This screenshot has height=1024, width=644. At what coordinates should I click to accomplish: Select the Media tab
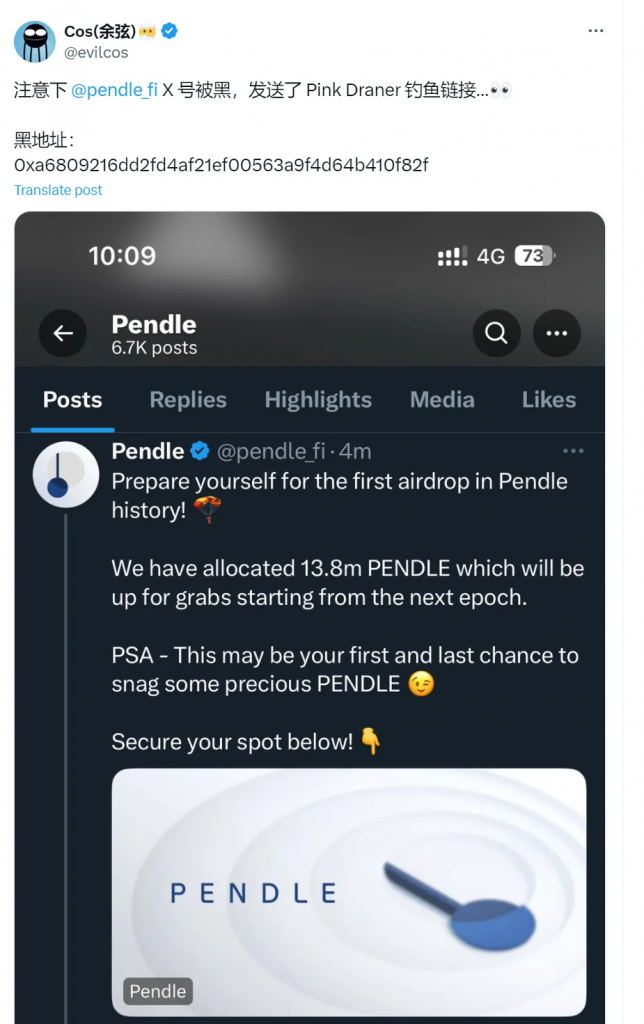[442, 400]
